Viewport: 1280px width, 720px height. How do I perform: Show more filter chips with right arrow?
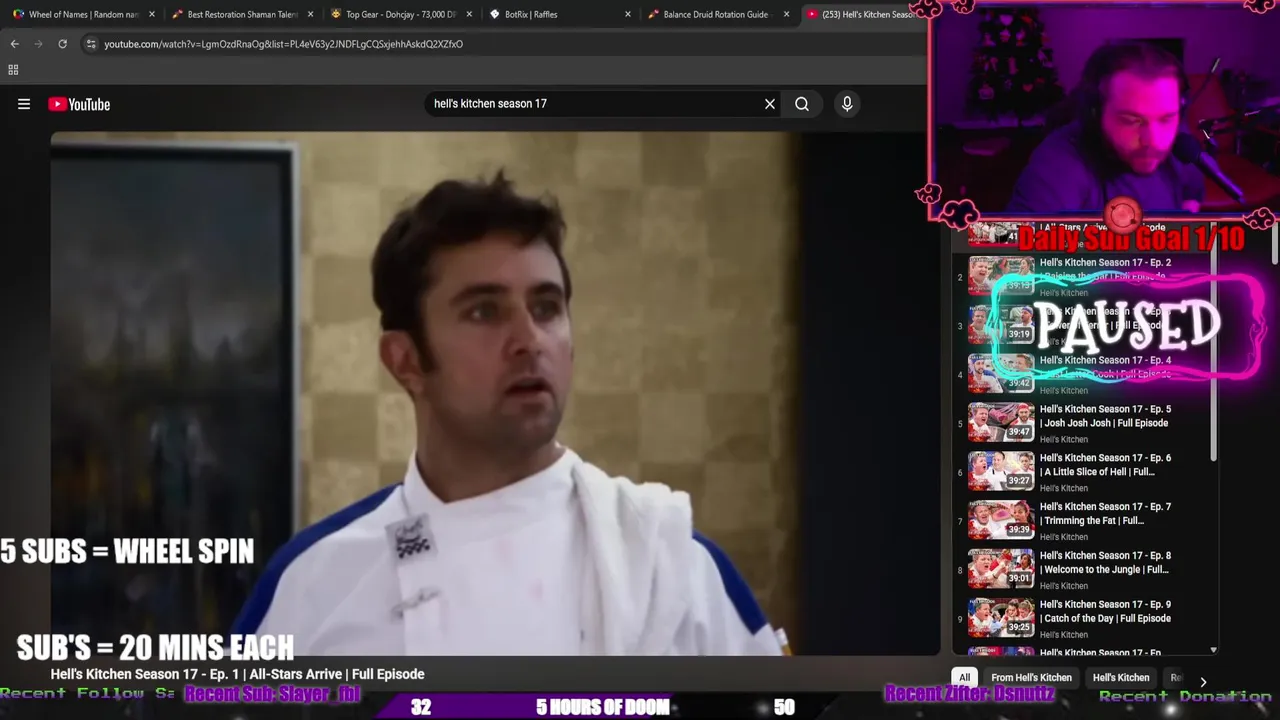tap(1203, 682)
